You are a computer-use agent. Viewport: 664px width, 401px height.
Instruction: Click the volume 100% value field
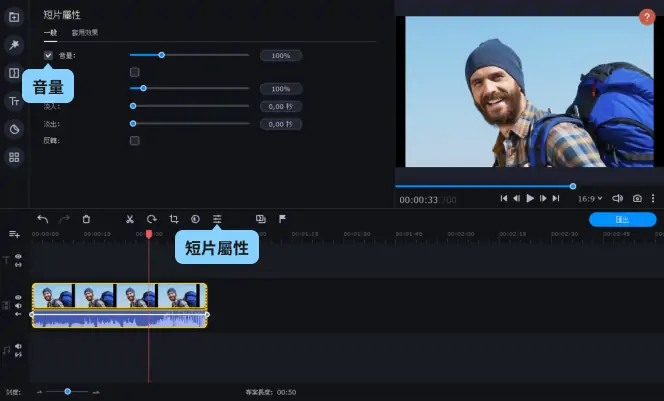coord(281,55)
